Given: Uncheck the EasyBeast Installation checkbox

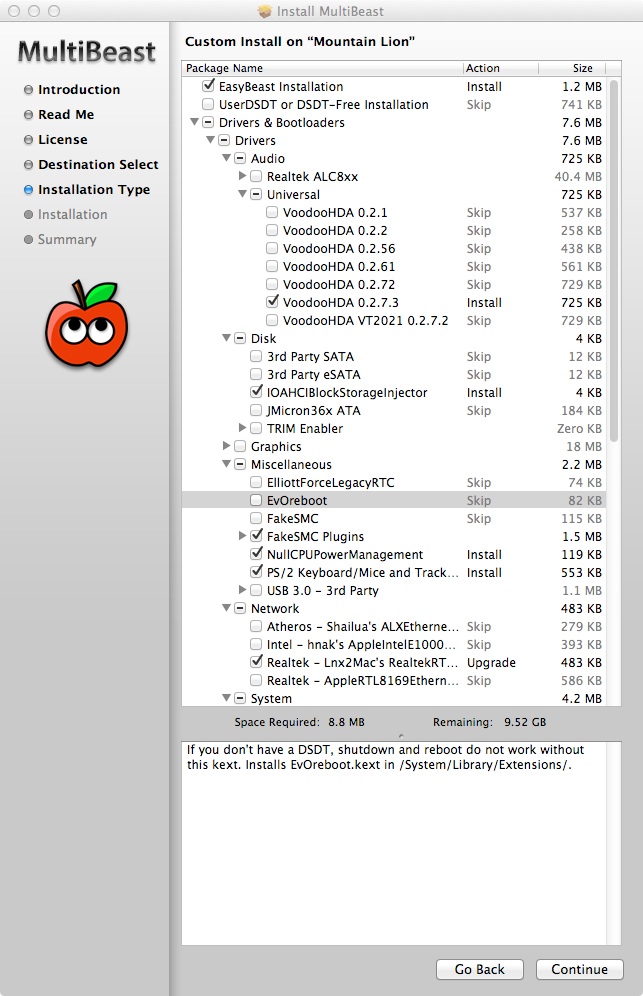Looking at the screenshot, I should click(208, 85).
